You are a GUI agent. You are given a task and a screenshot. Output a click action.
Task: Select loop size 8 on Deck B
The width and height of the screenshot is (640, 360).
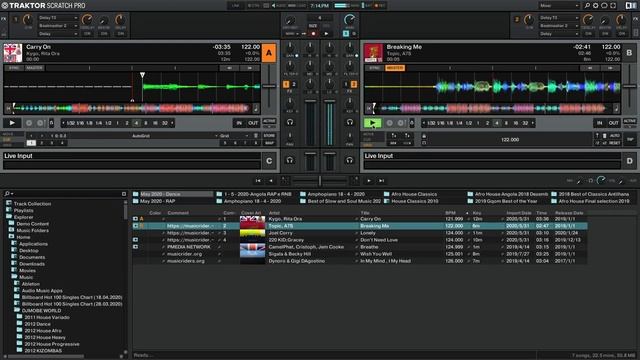[507, 123]
